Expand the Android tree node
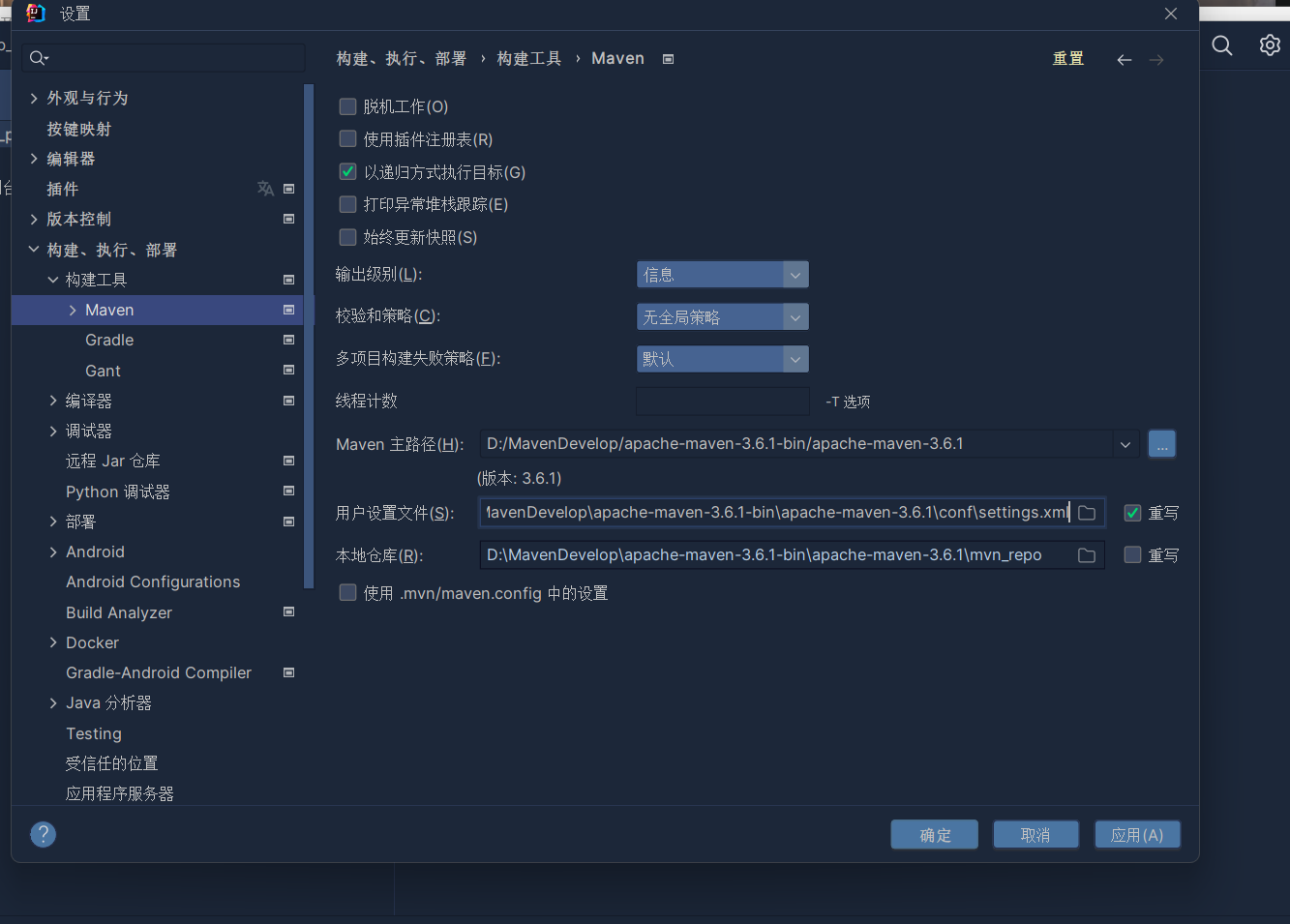This screenshot has width=1290, height=924. [x=53, y=551]
